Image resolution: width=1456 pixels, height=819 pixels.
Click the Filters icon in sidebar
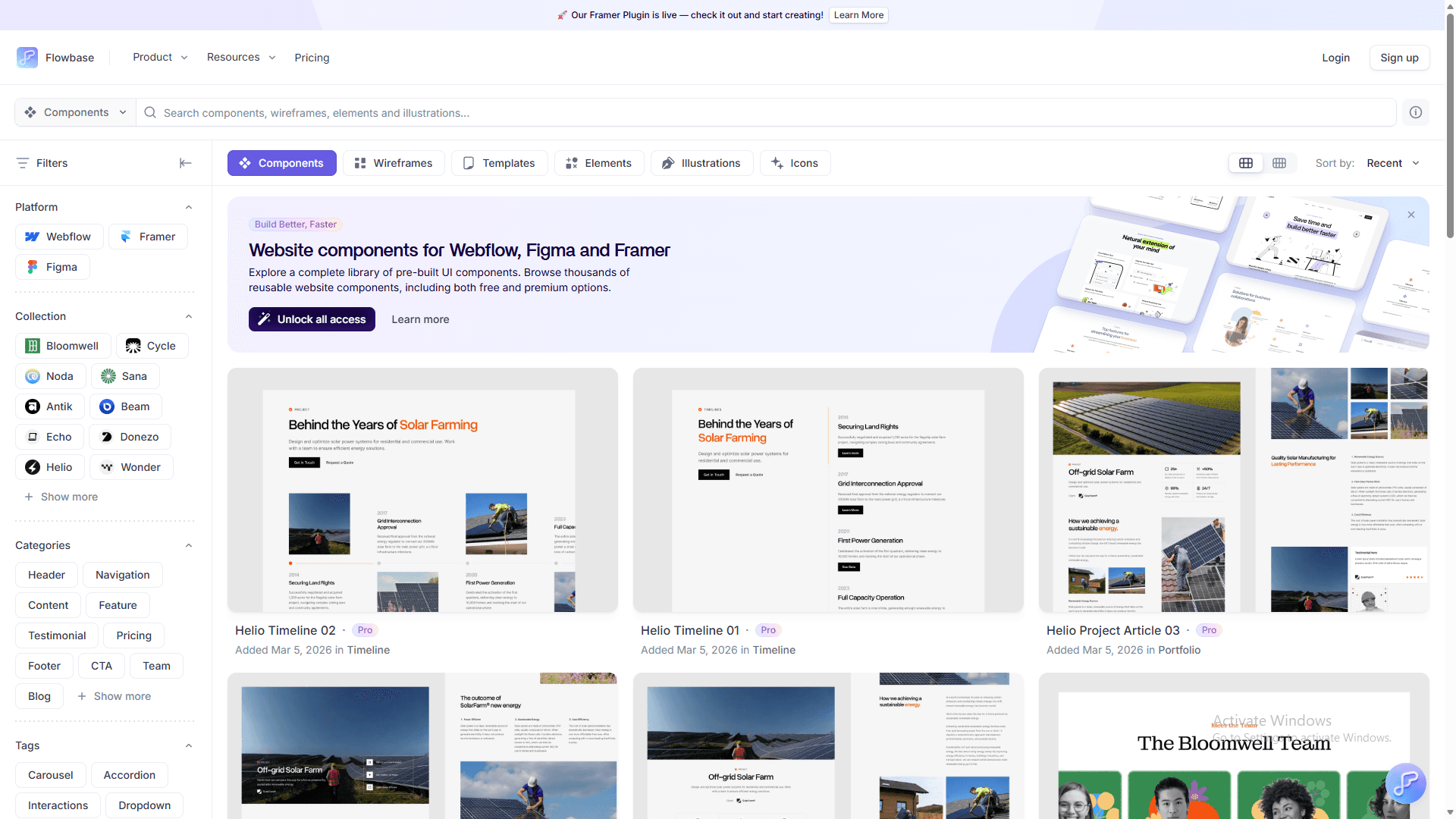[23, 163]
